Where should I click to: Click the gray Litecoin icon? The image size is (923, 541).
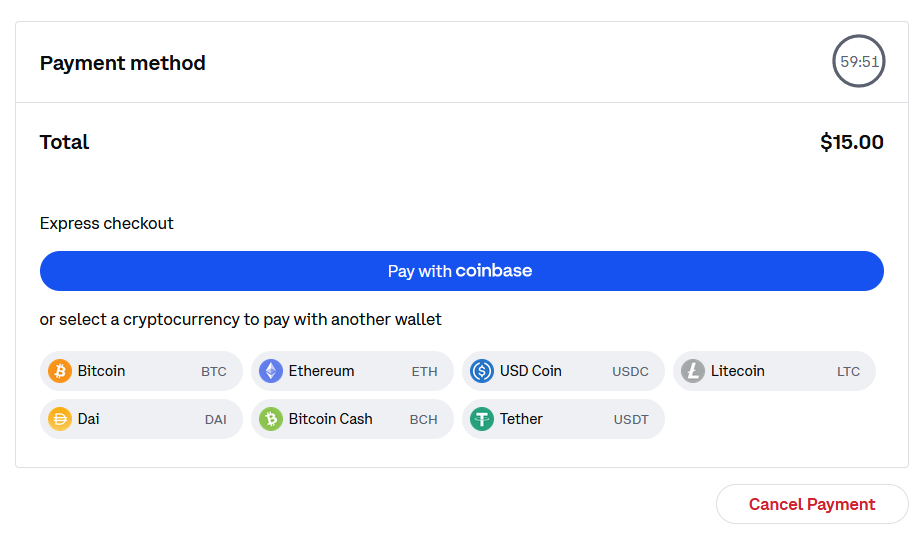(x=693, y=371)
